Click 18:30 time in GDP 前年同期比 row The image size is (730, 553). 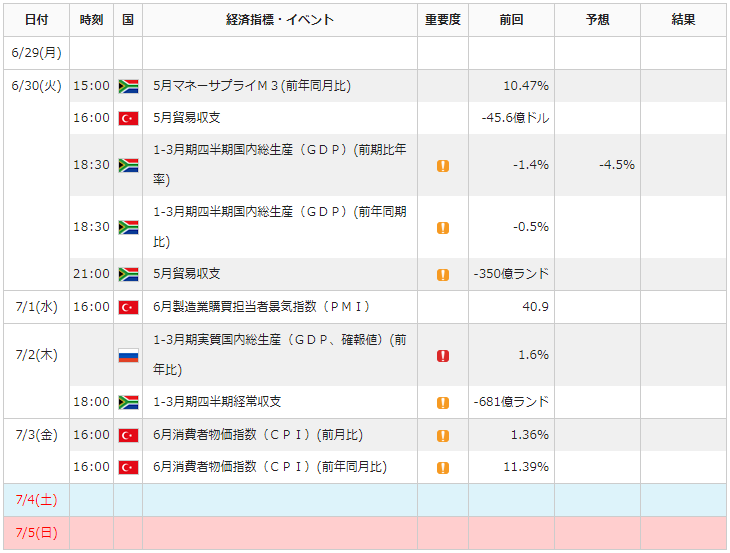[91, 227]
